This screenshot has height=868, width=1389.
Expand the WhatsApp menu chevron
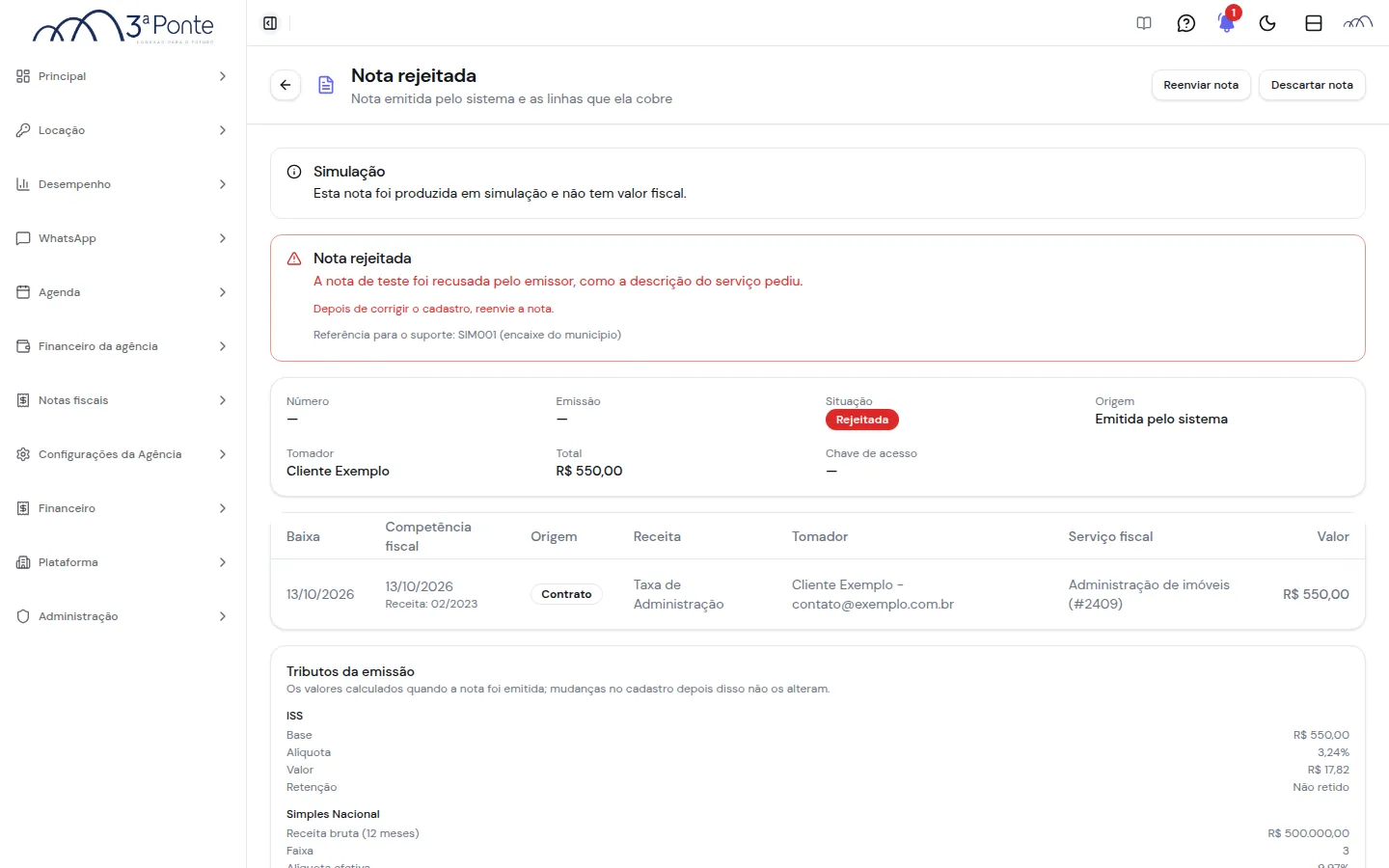click(x=223, y=238)
